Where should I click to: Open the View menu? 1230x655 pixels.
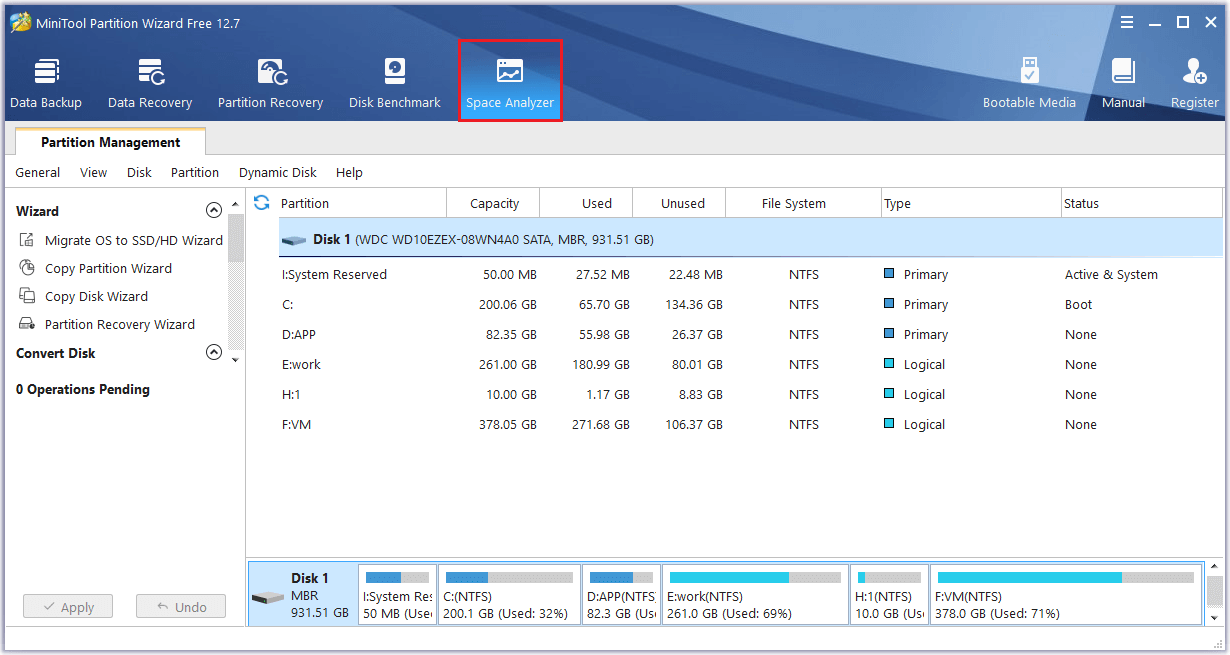(x=94, y=172)
